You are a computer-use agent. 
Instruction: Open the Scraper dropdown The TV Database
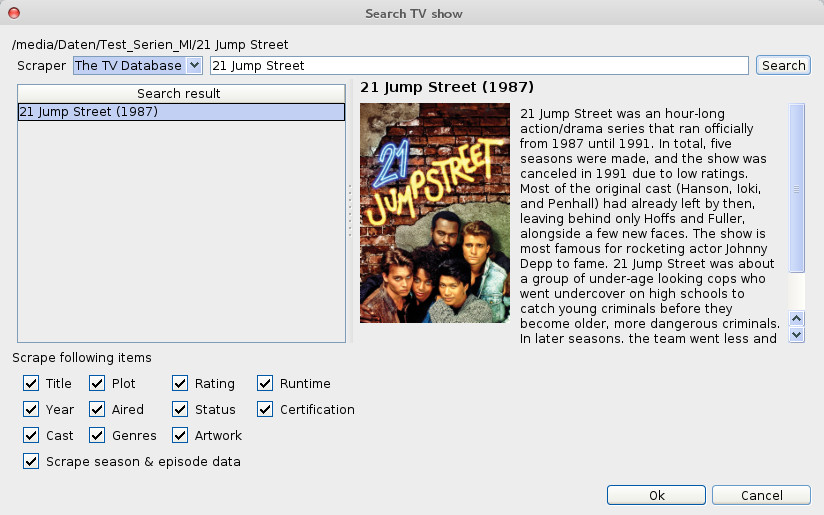coord(138,66)
